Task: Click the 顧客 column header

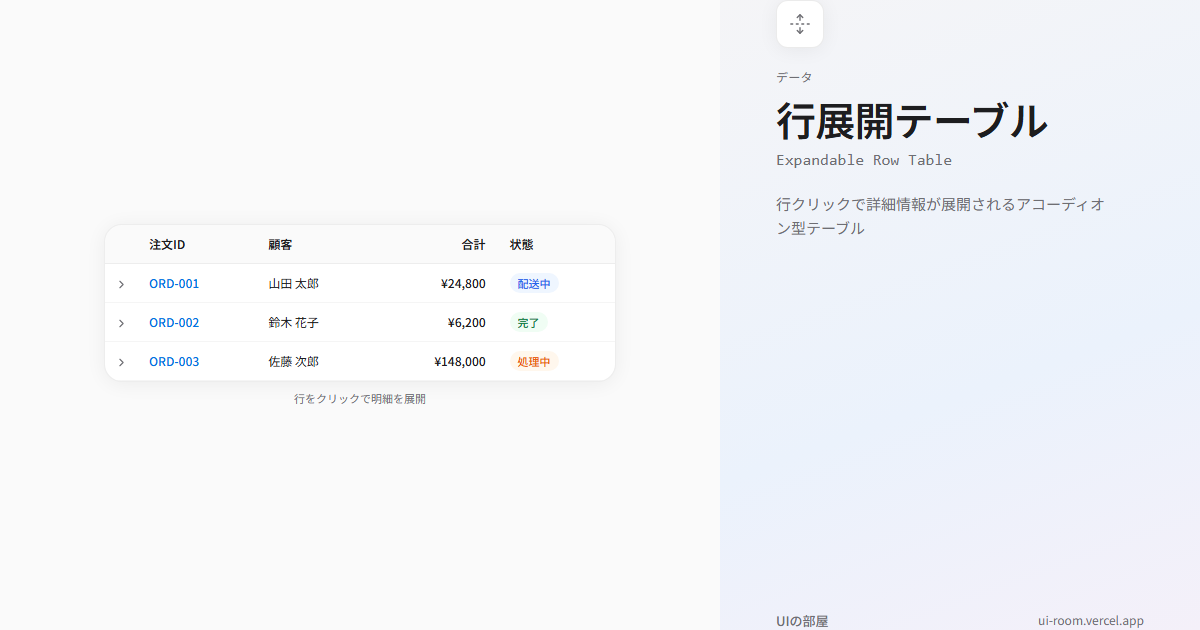Action: click(x=280, y=245)
